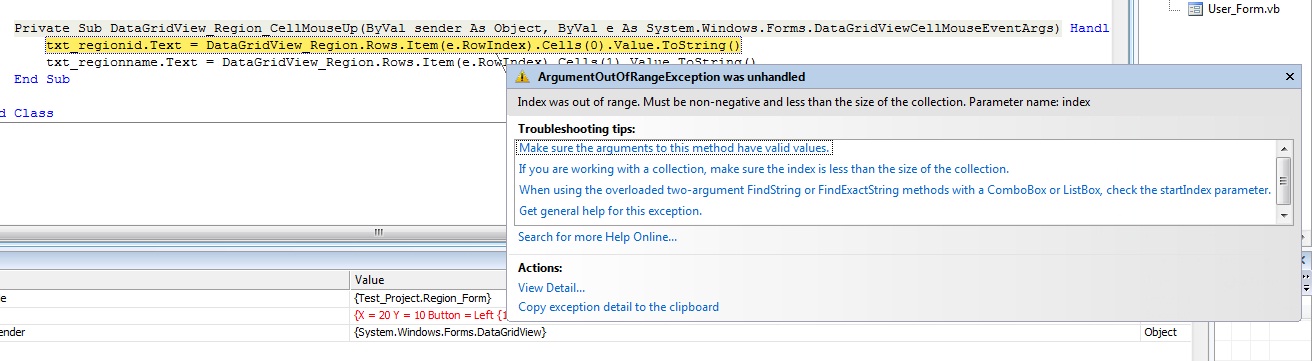Select User_Form.vb in Solution Explorer

tap(1244, 9)
